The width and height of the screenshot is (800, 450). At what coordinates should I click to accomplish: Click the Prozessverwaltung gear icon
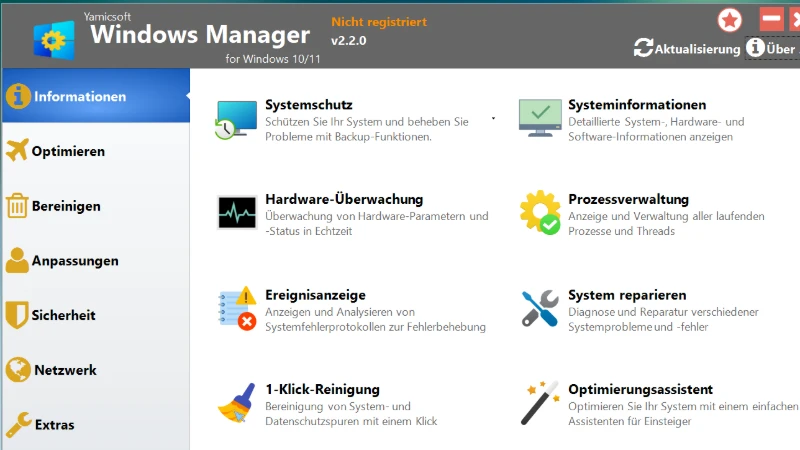point(540,213)
